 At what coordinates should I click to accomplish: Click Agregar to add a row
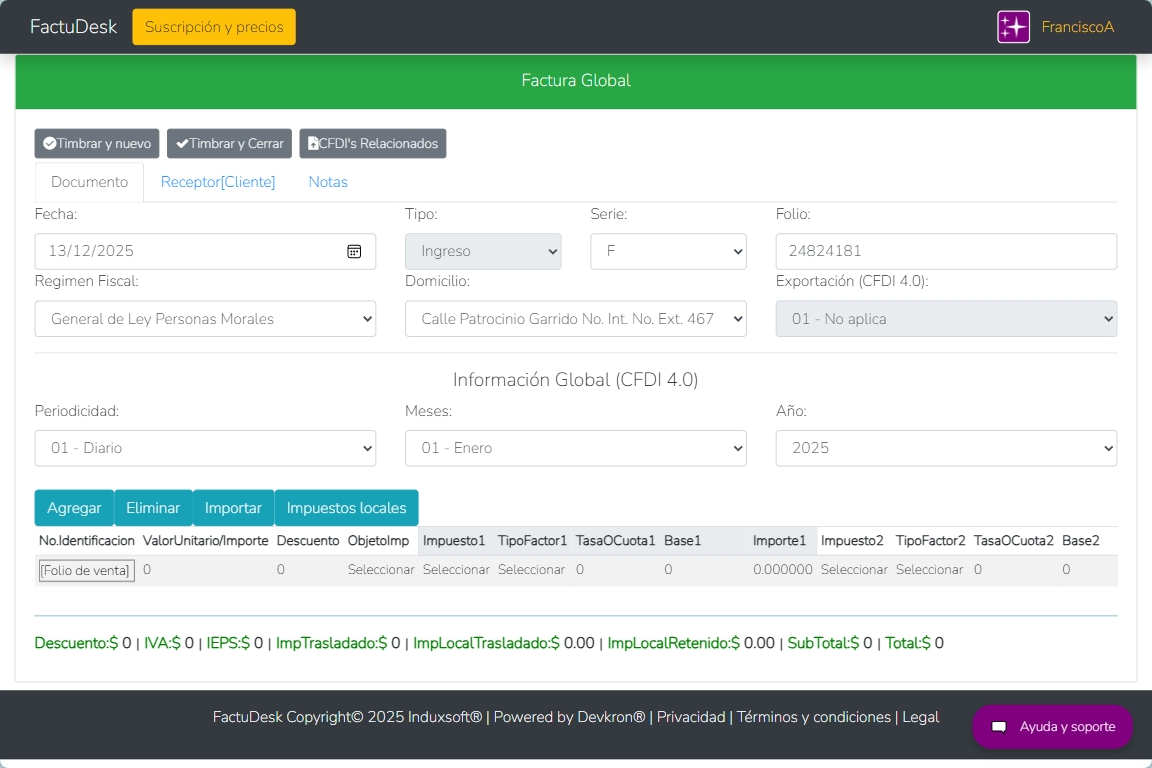[x=74, y=508]
